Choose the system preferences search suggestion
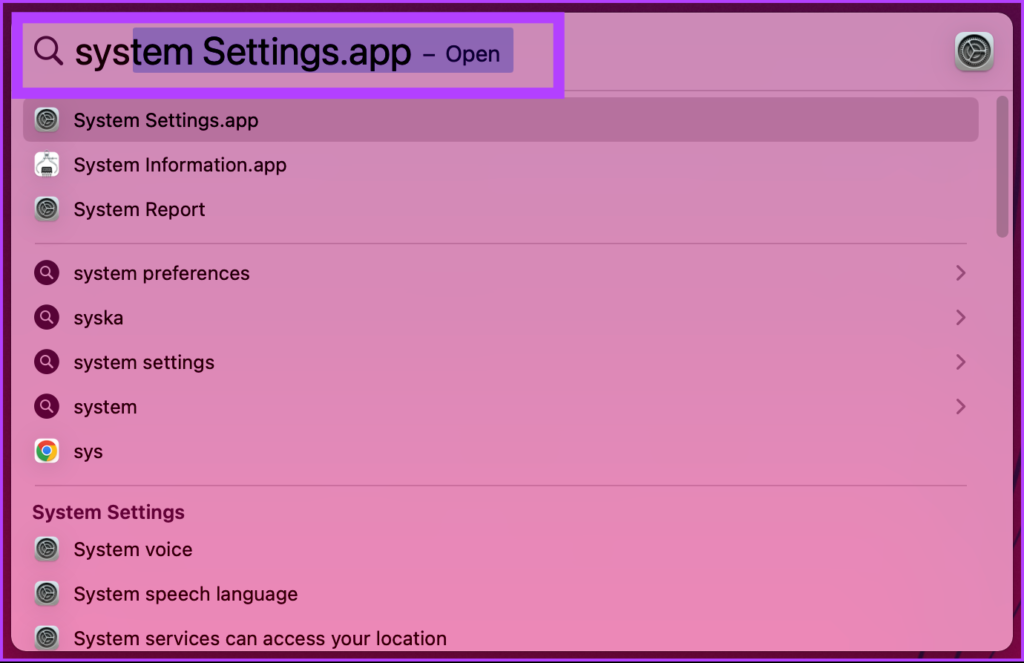Screen dimensions: 1024x663 pyautogui.click(x=500, y=273)
